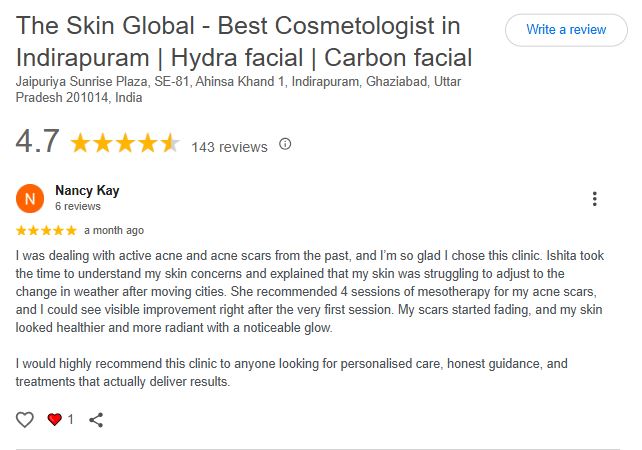642x450 pixels.
Task: Open Nancy Kay's 6 reviews link
Action: [78, 207]
